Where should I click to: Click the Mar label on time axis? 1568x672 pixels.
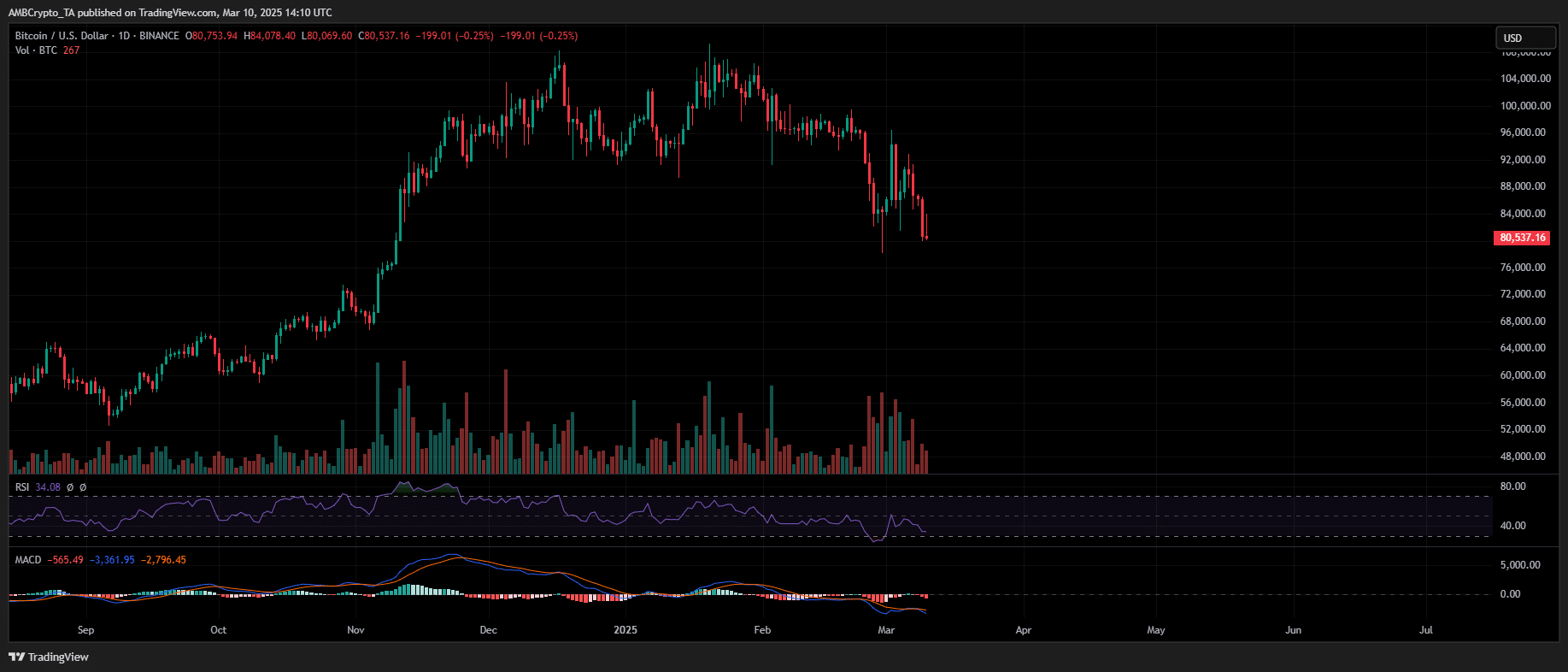pos(886,630)
